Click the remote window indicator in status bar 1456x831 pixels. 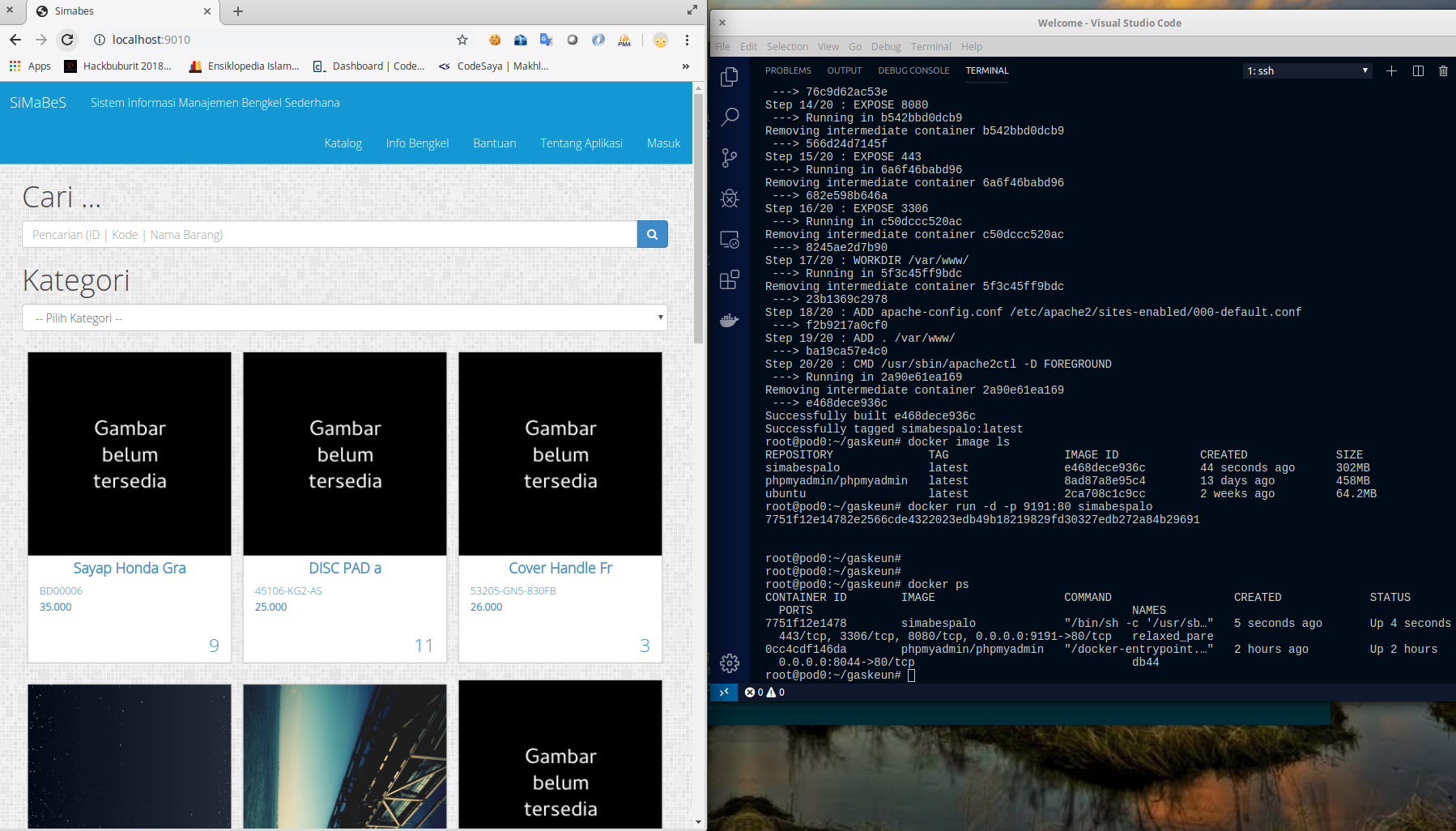pyautogui.click(x=724, y=692)
